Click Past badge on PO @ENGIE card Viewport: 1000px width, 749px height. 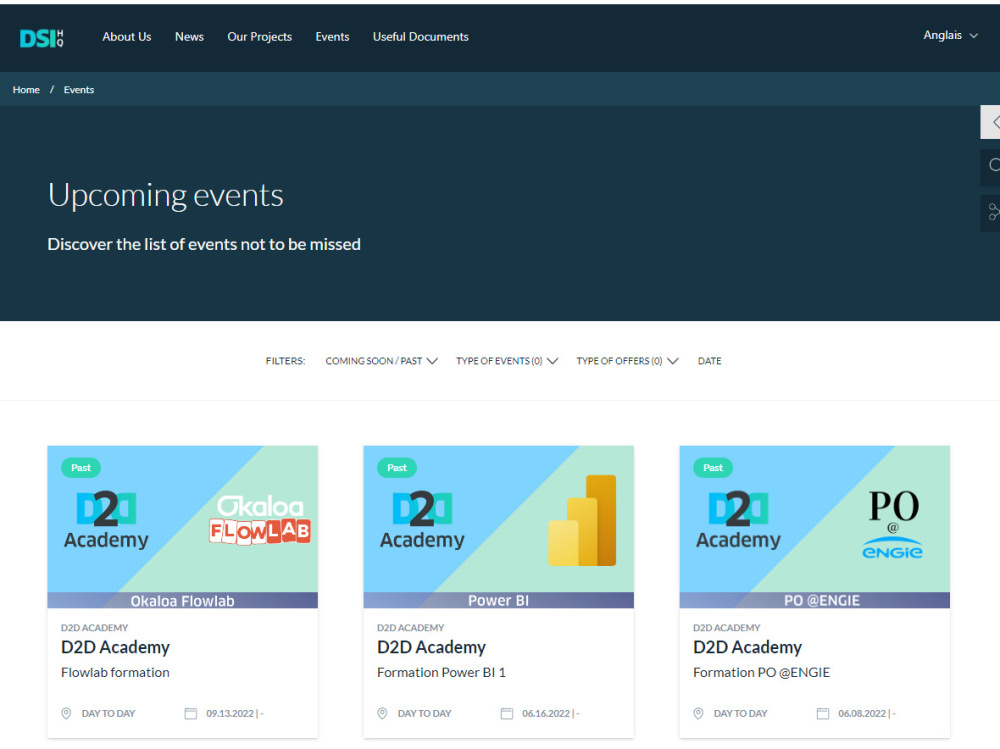pyautogui.click(x=712, y=468)
